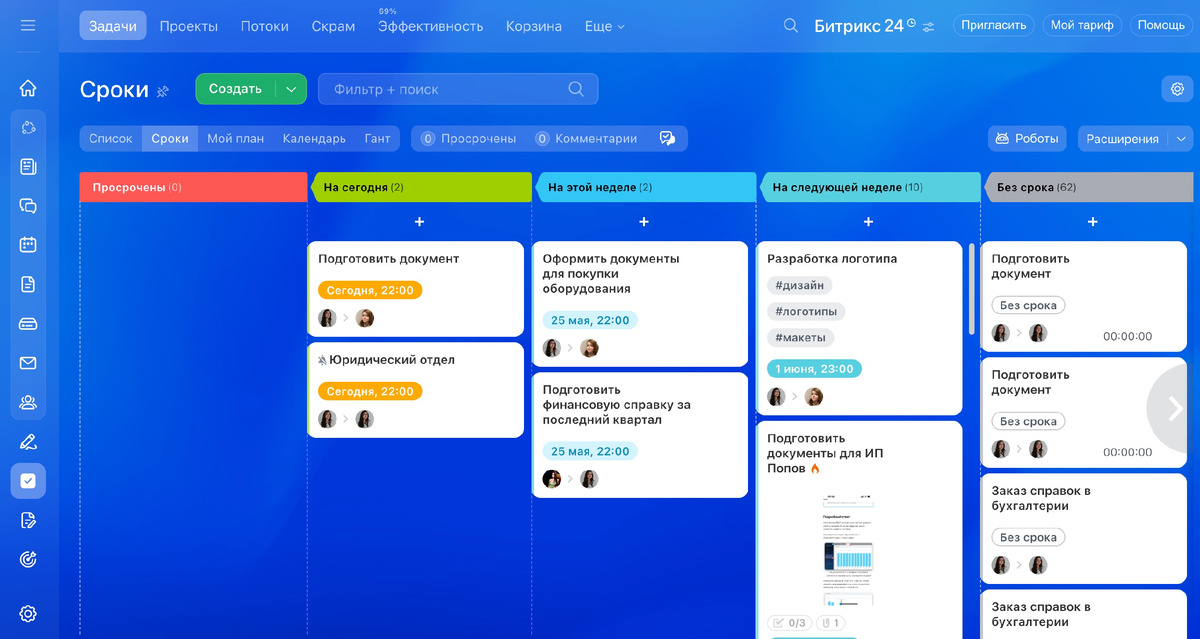Image resolution: width=1200 pixels, height=639 pixels.
Task: Expand the Еще menu dropdown
Action: 604,26
